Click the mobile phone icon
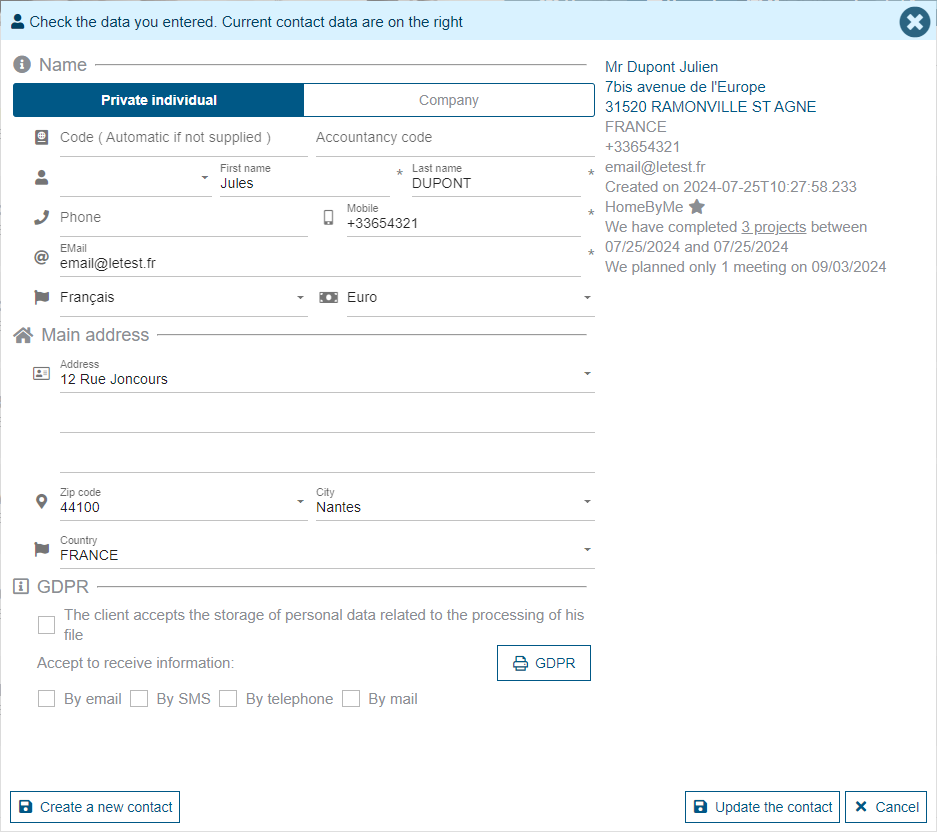The width and height of the screenshot is (937, 832). 328,217
